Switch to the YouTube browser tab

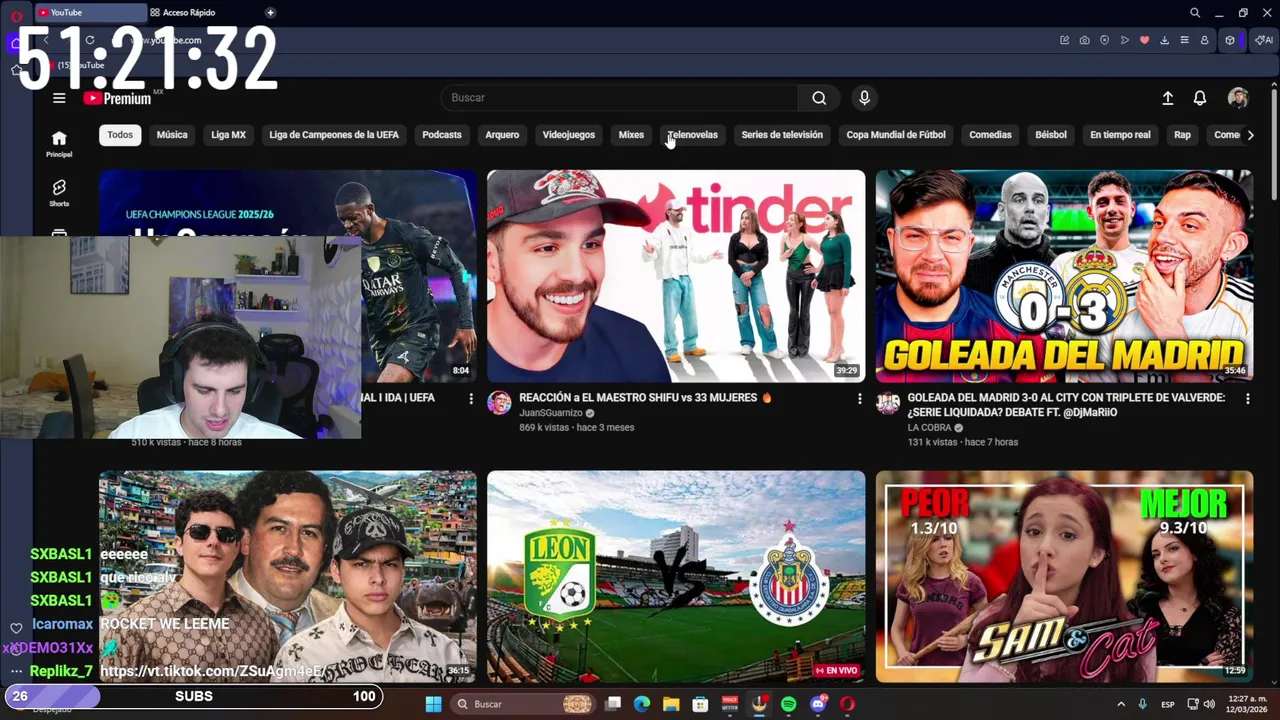tap(90, 13)
